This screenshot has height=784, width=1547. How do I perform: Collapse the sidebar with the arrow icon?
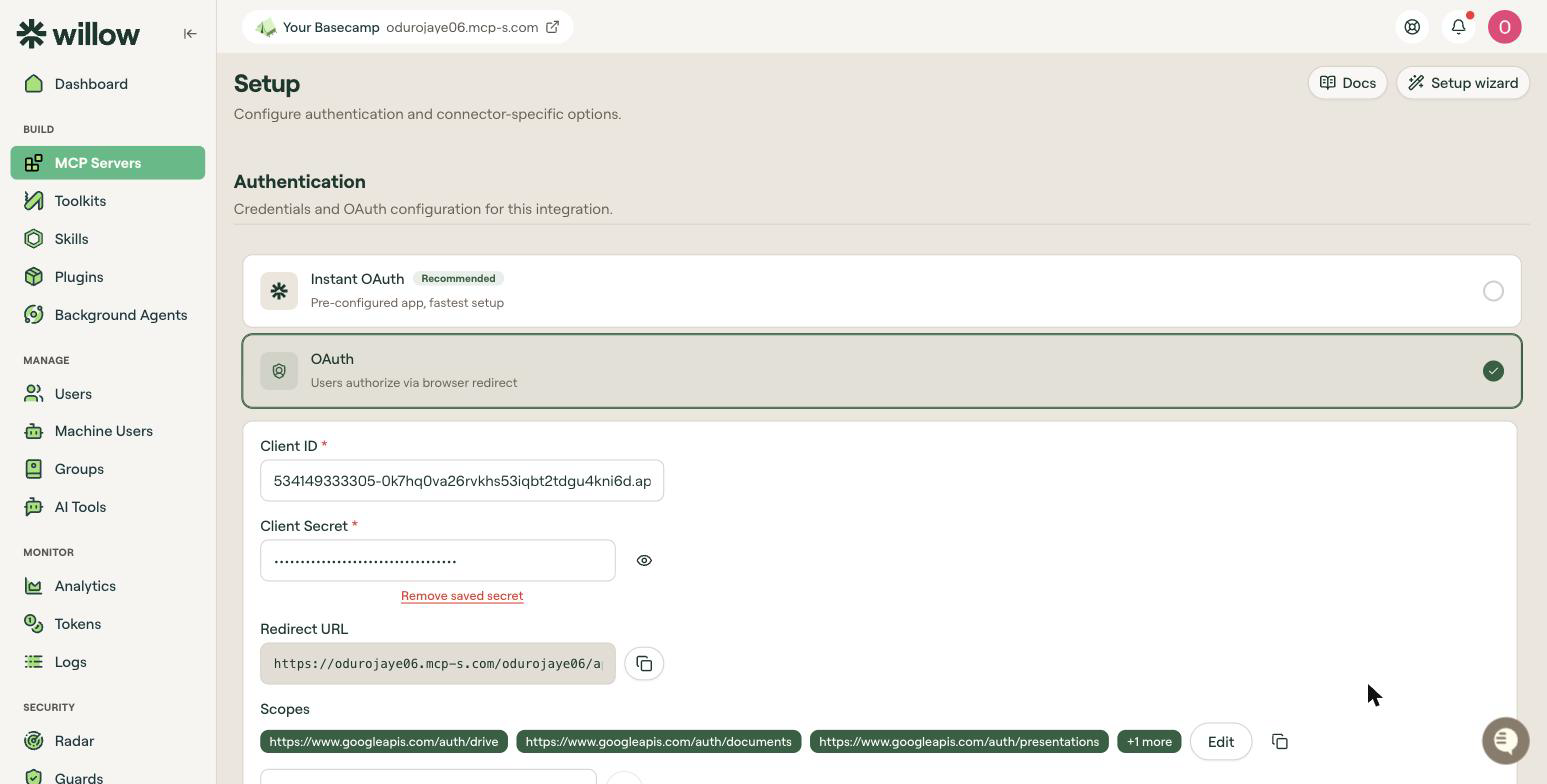tap(190, 34)
